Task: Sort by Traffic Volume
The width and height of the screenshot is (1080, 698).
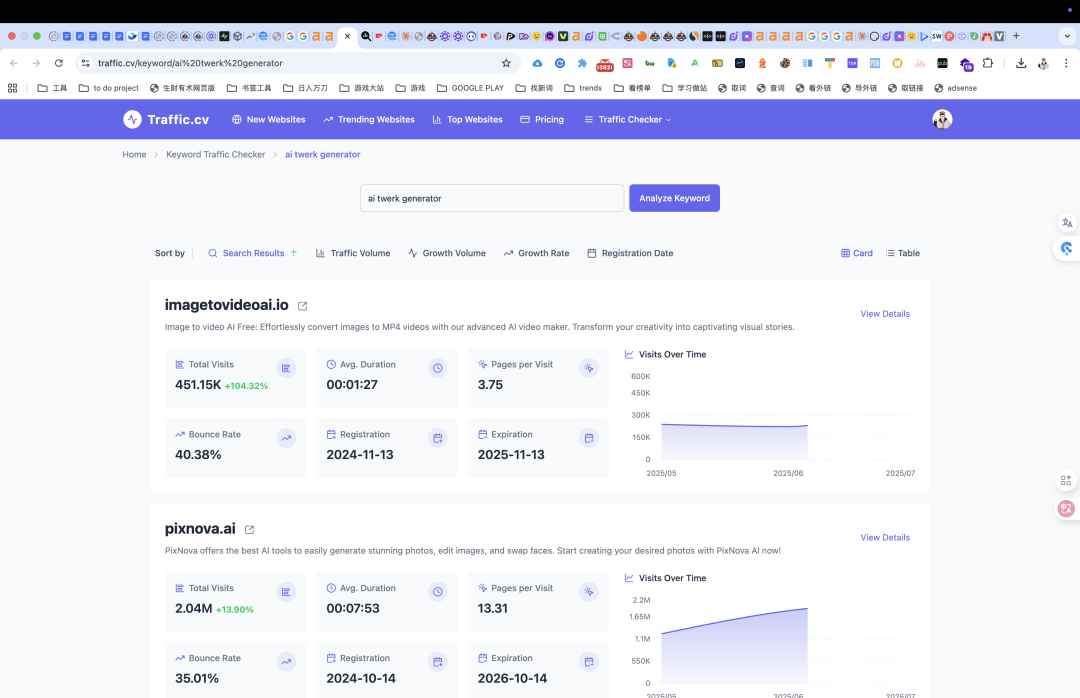Action: coord(353,253)
